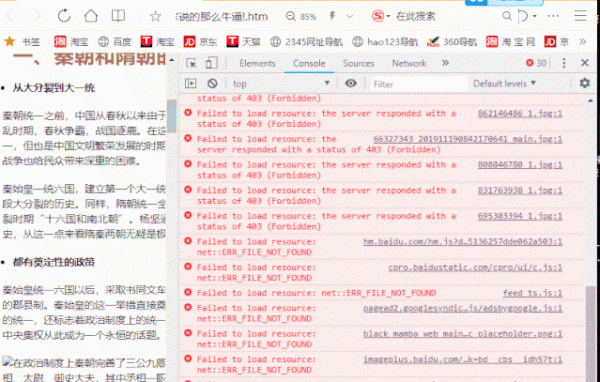Open 天猫 bookmark
The width and height of the screenshot is (600, 382).
click(243, 41)
